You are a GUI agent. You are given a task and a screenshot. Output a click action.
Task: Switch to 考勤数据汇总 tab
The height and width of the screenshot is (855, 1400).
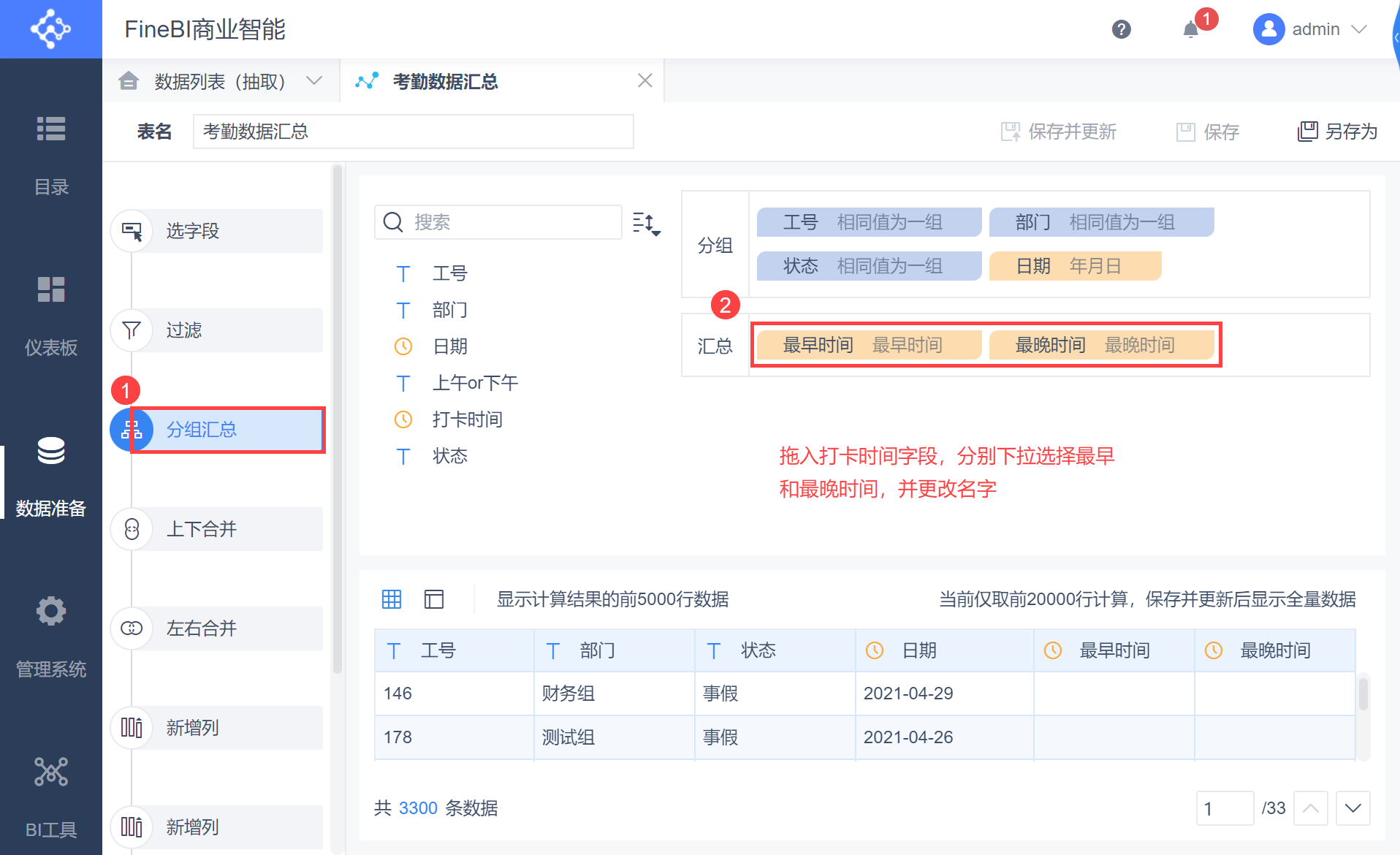tap(502, 81)
